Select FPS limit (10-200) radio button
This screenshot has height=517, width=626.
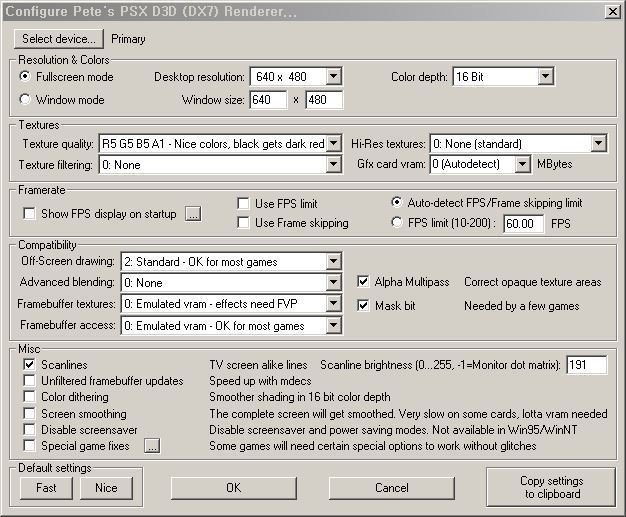[396, 222]
